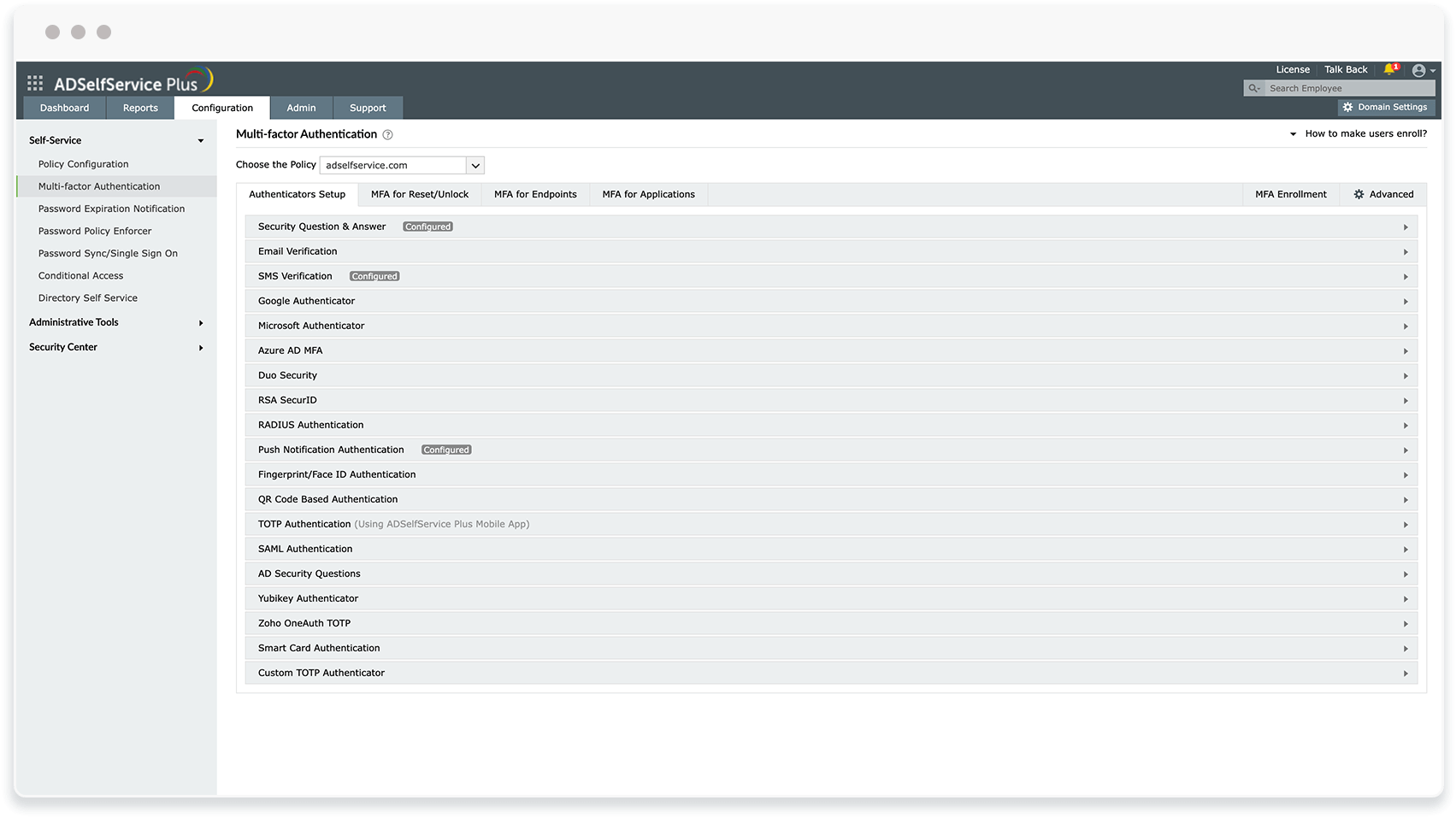Expand Email Verification row
Screen dimensions: 1456x818
[831, 251]
